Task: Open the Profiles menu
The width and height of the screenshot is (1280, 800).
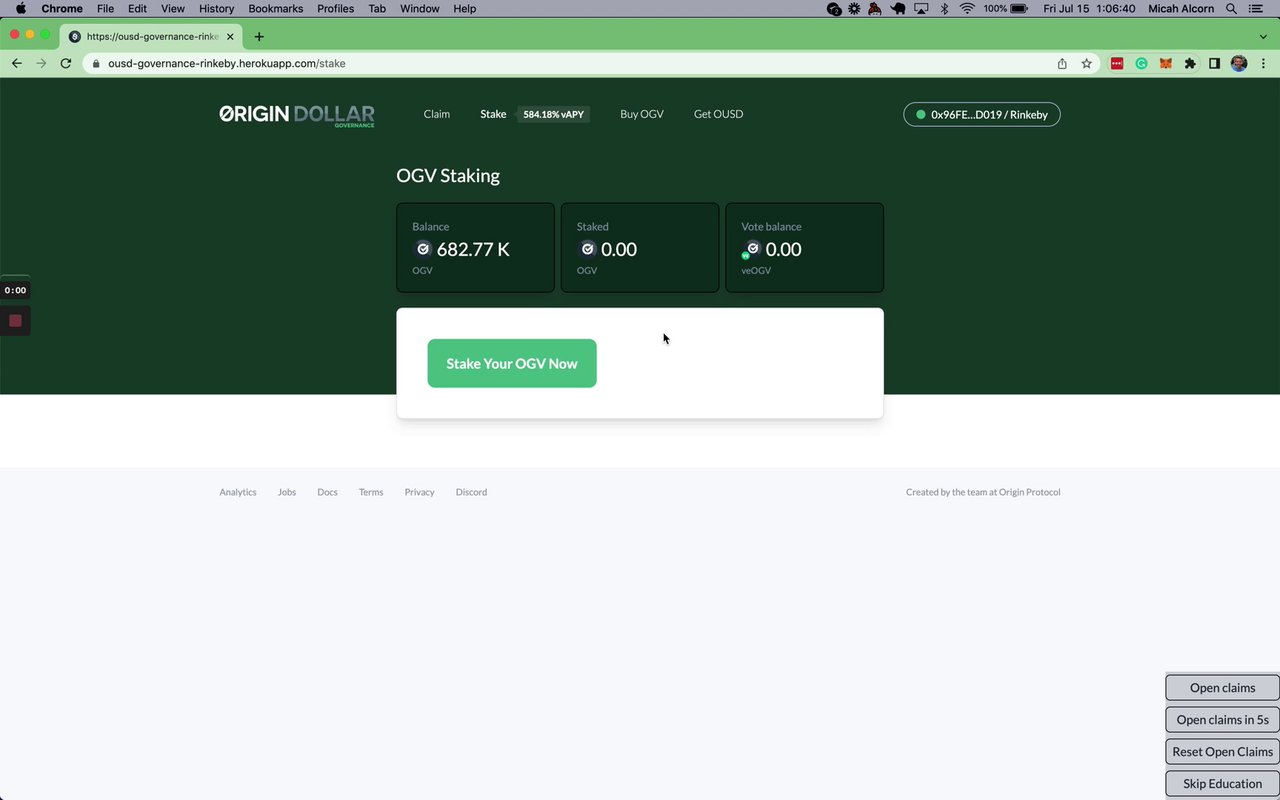Action: pos(335,8)
